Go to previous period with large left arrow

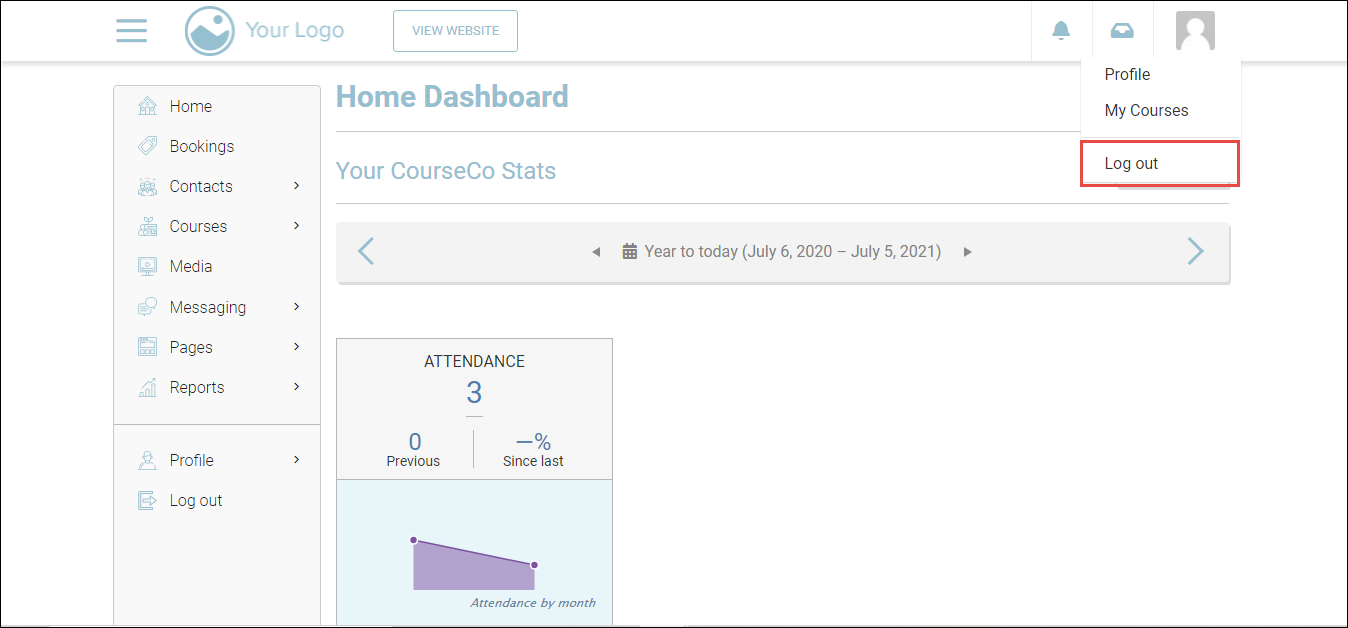click(366, 251)
